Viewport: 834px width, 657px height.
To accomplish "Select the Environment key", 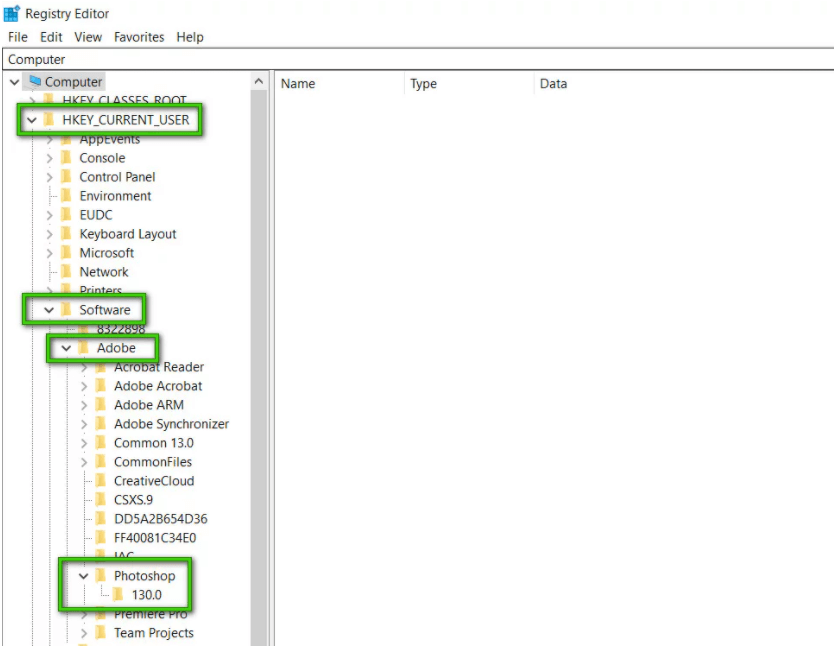I will [x=115, y=196].
